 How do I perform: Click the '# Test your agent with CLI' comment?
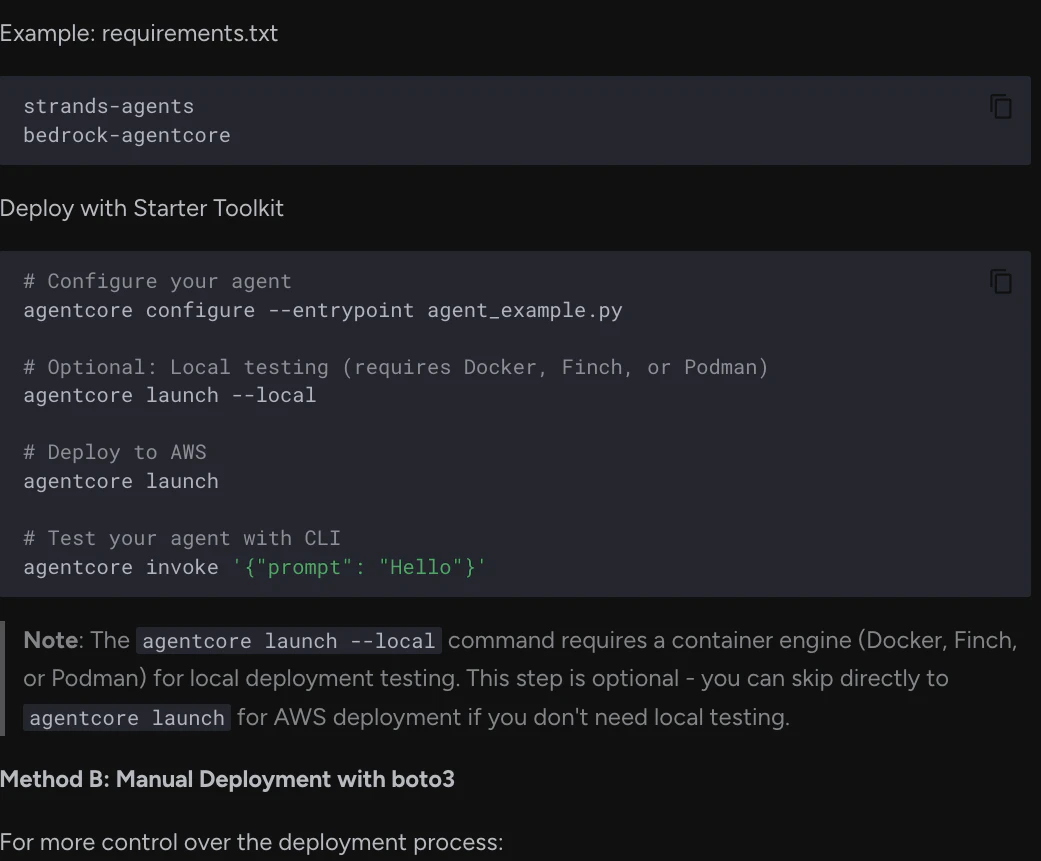coord(182,538)
